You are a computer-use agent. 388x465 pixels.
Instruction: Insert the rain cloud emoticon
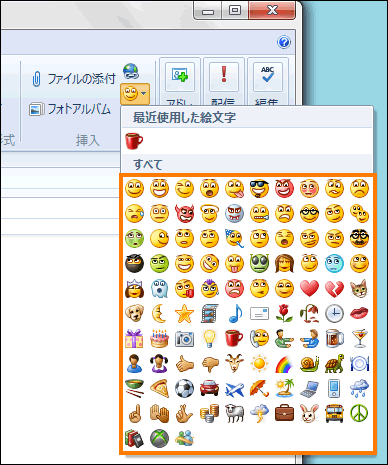(x=359, y=388)
